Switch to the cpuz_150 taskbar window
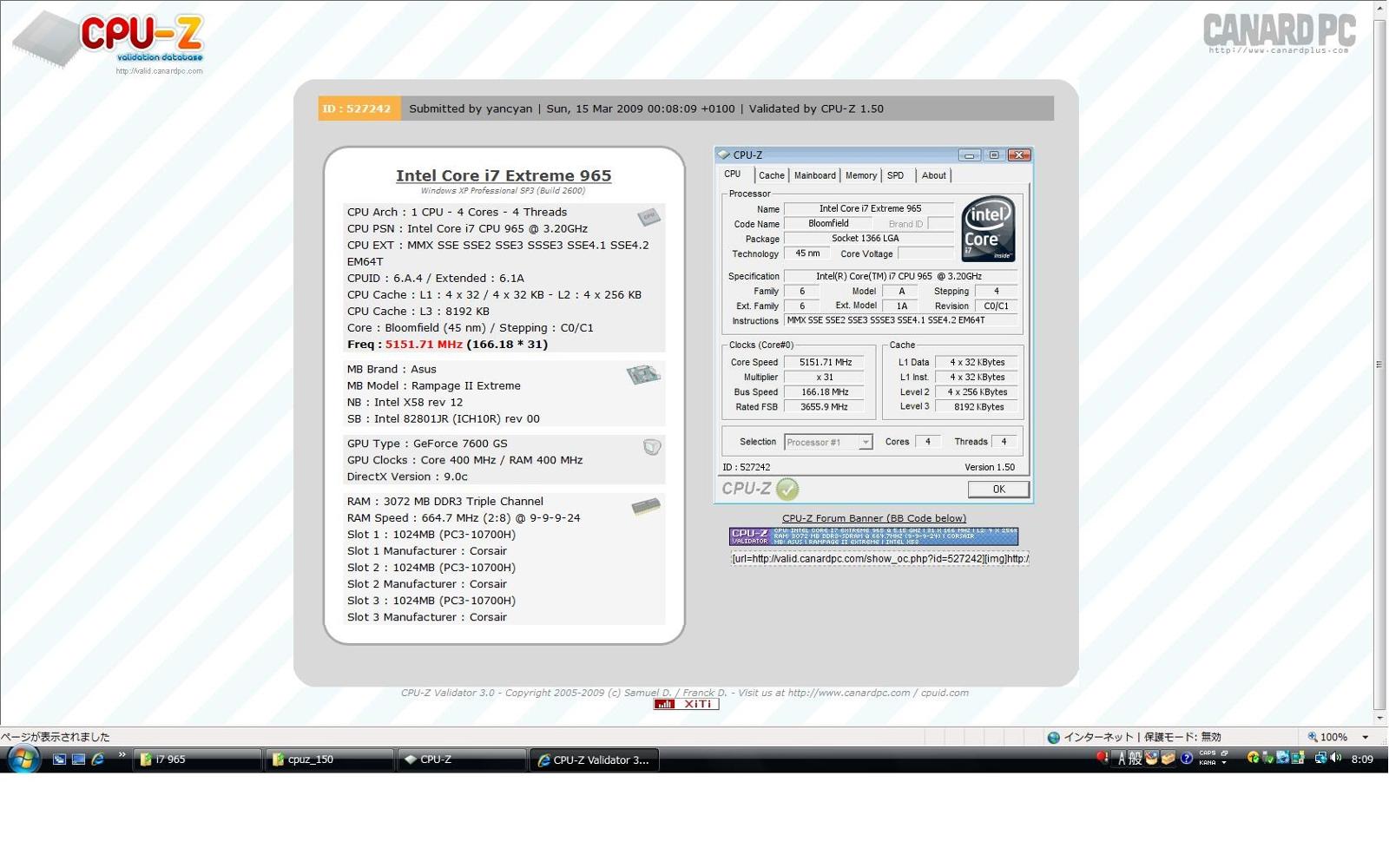This screenshot has width=1389, height=868. point(329,759)
